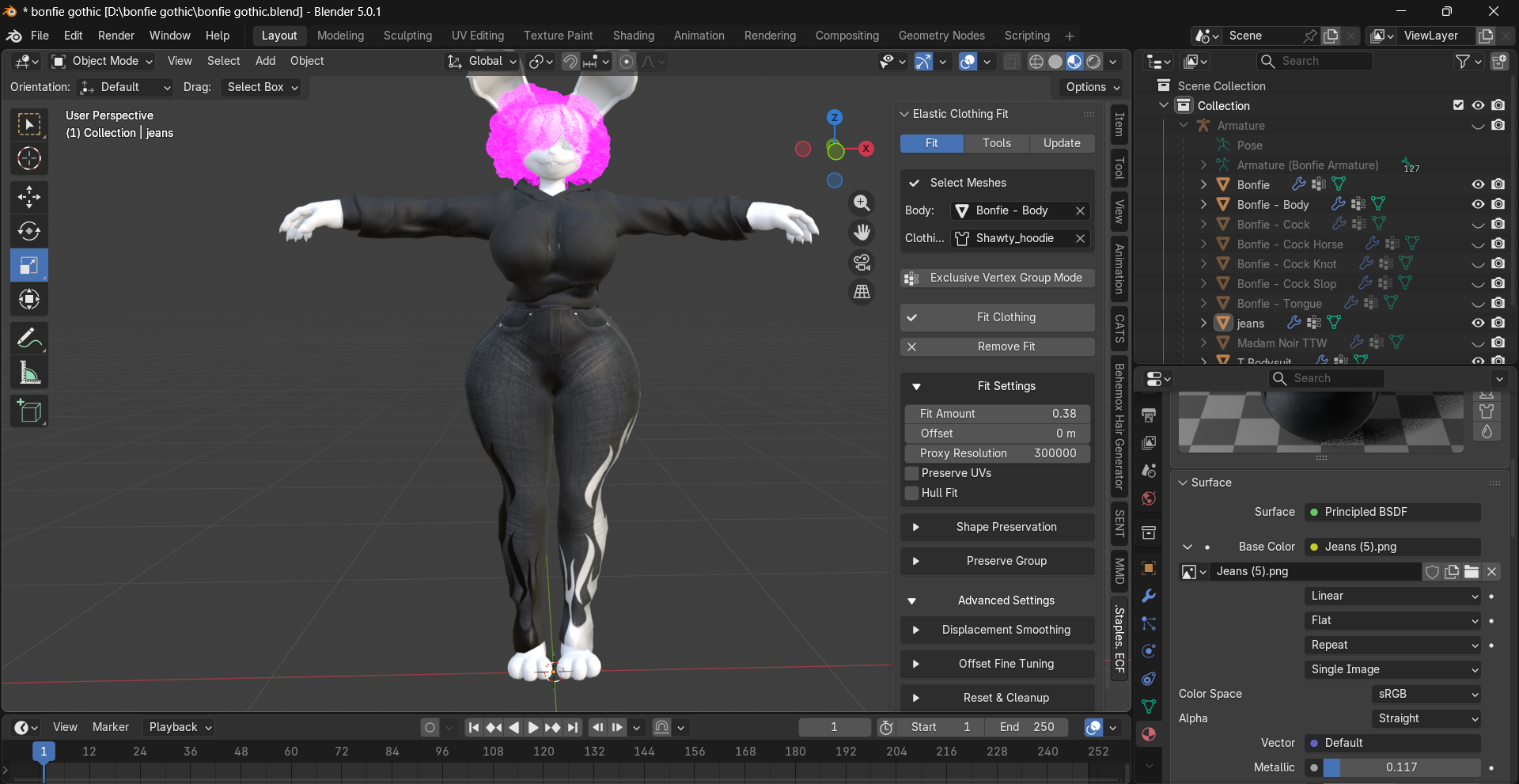Select the Move tool in the toolbar

(29, 196)
